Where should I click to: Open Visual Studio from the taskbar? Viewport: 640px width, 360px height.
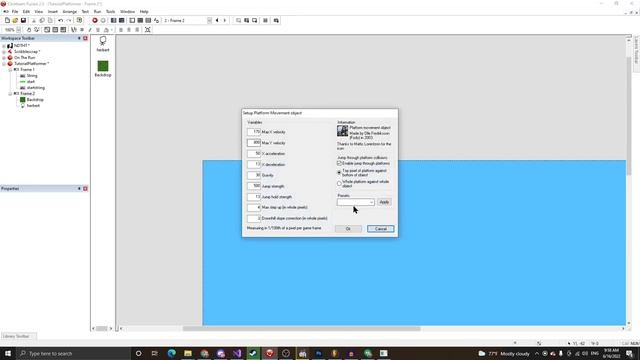pos(237,353)
